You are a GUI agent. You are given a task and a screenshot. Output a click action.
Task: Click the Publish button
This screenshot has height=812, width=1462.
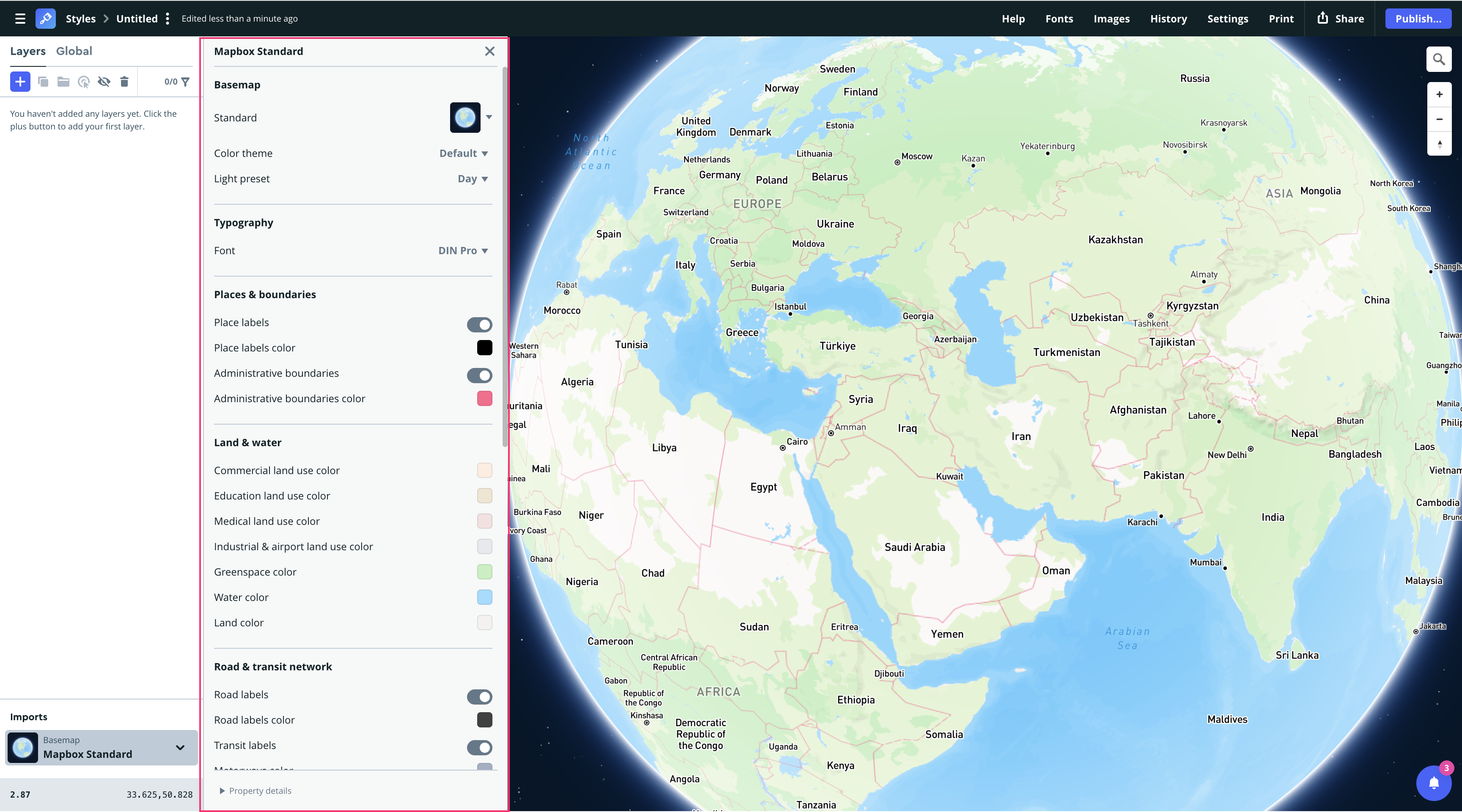pyautogui.click(x=1418, y=19)
